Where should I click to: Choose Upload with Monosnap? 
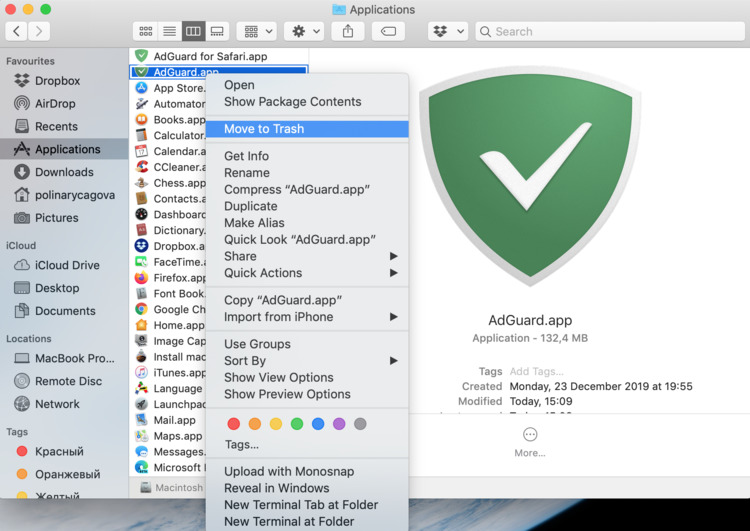point(307,472)
